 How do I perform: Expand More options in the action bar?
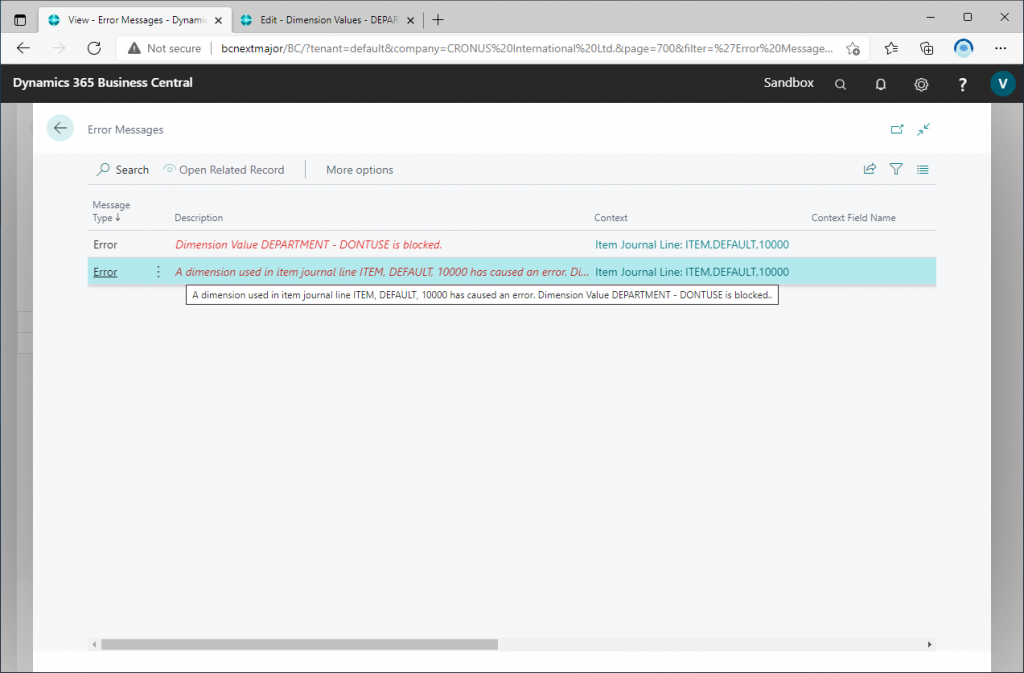click(359, 170)
